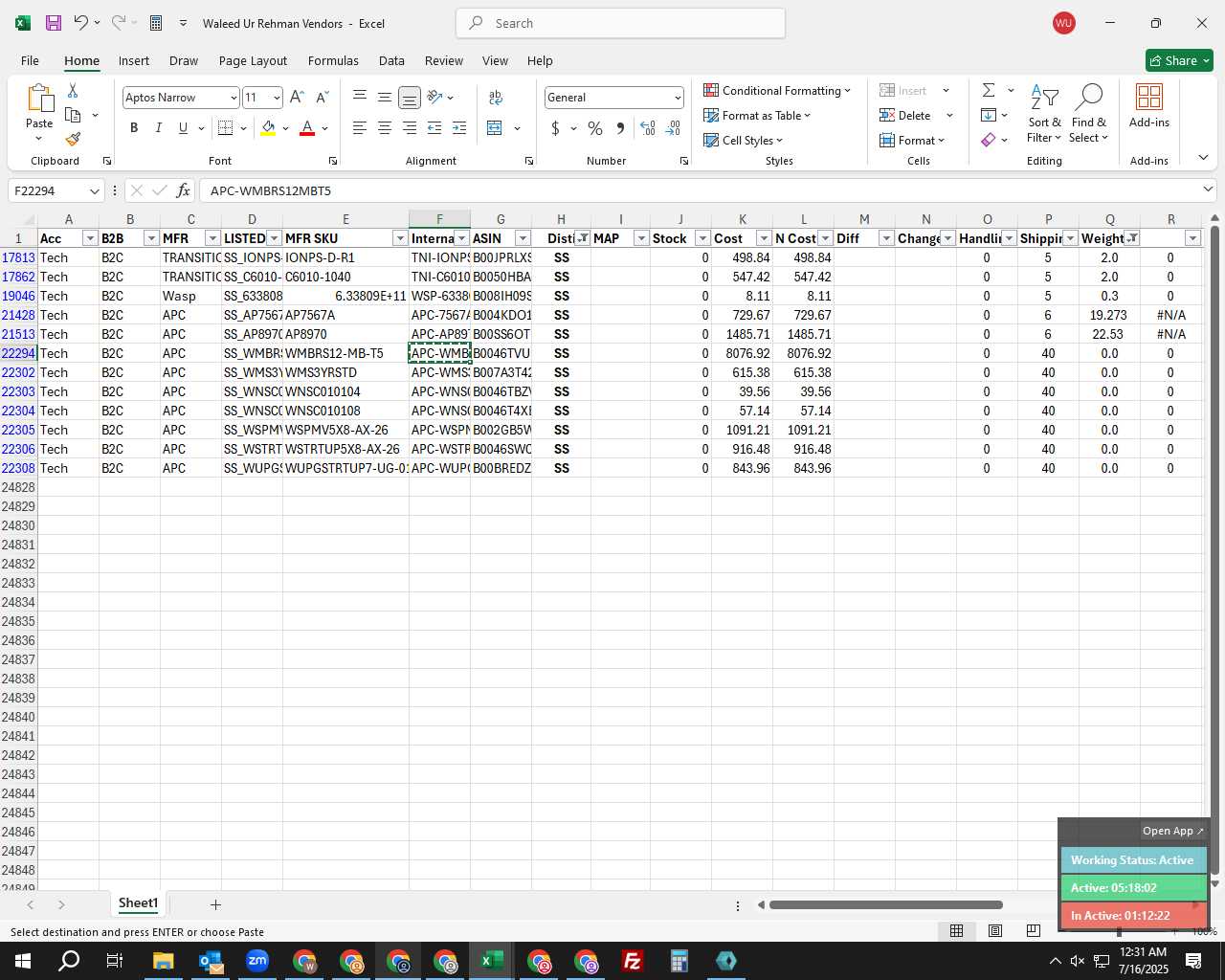The height and width of the screenshot is (980, 1225).
Task: Toggle Middle Align vertical alignment
Action: point(385,98)
